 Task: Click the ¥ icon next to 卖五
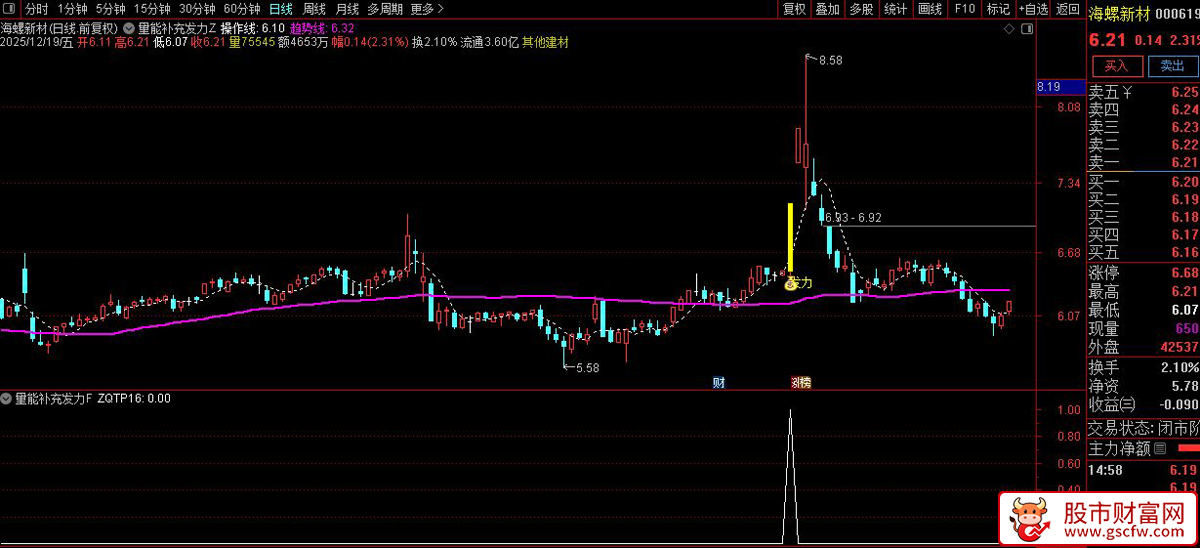[x=1127, y=93]
